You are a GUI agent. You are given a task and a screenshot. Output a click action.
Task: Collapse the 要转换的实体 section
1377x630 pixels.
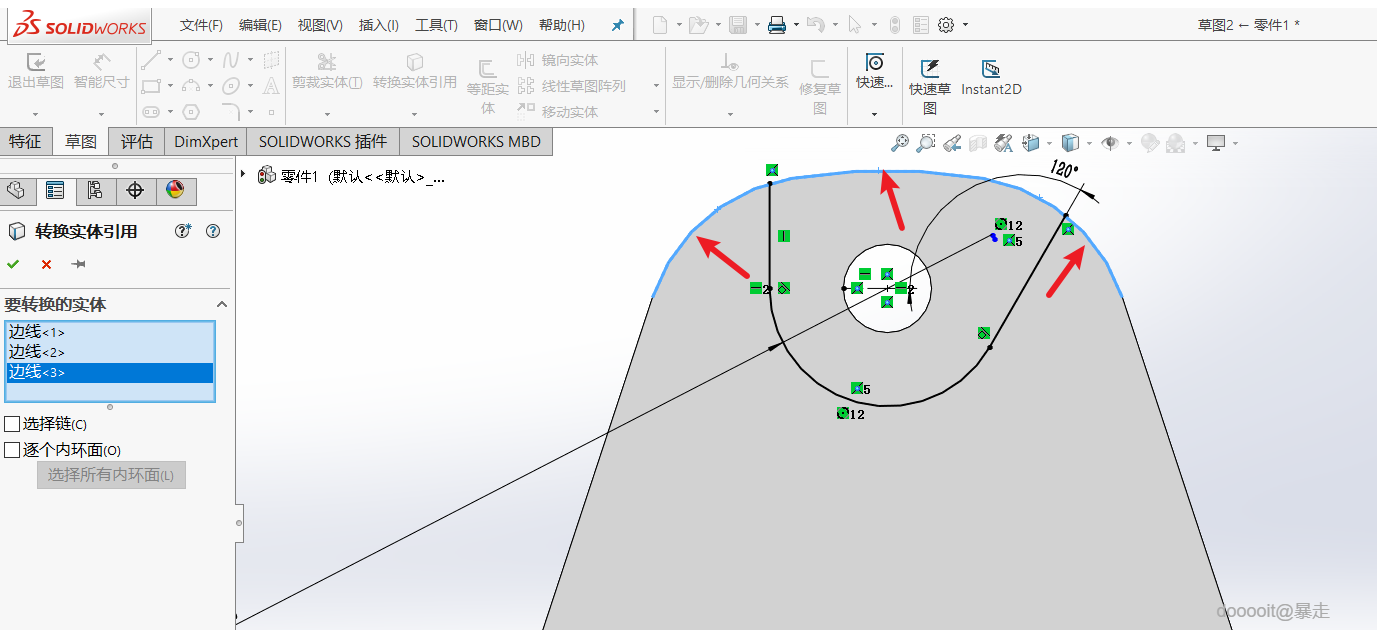pyautogui.click(x=222, y=304)
